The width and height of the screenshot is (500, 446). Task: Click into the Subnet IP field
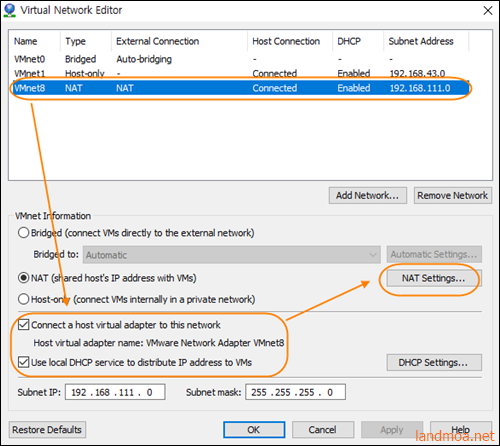[x=115, y=392]
